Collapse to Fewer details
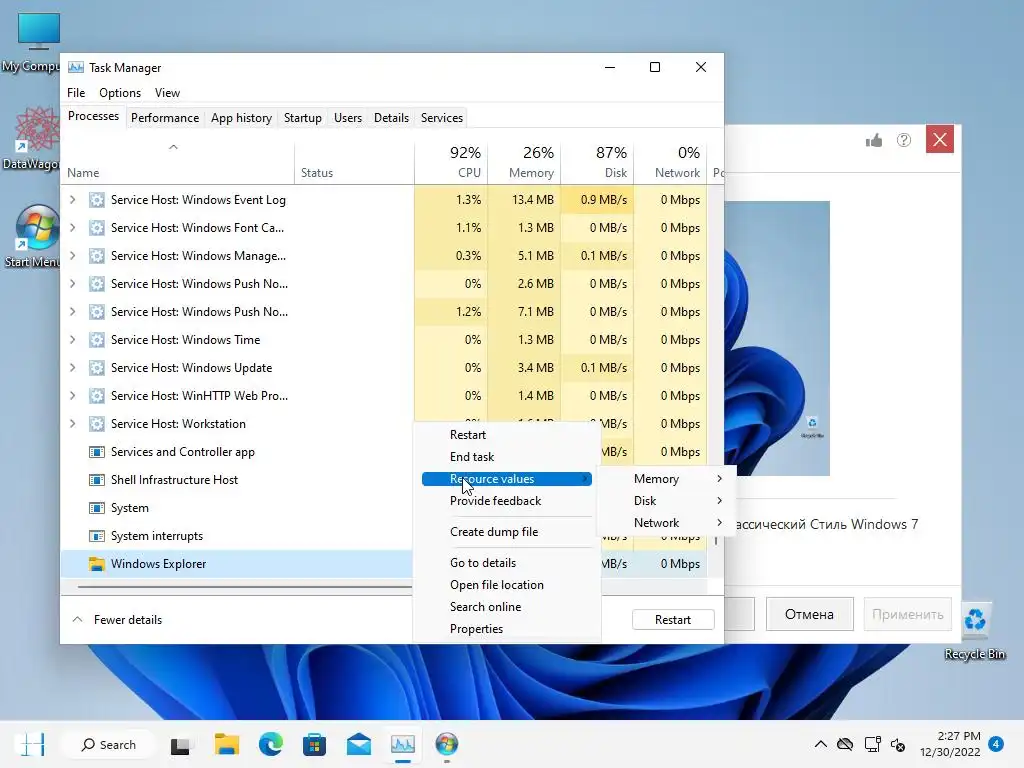 click(117, 620)
